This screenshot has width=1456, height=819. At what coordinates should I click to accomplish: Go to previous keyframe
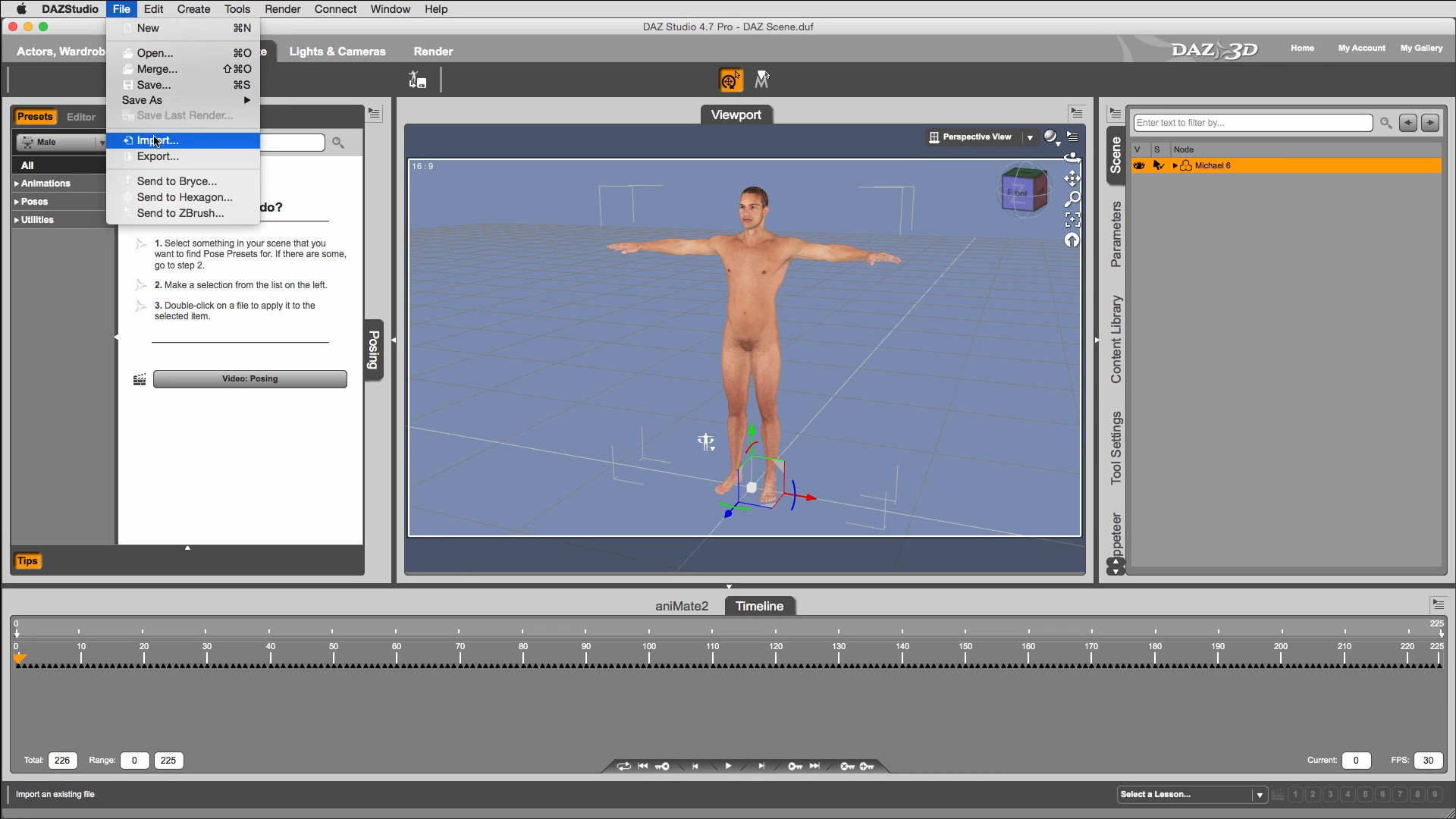point(663,766)
